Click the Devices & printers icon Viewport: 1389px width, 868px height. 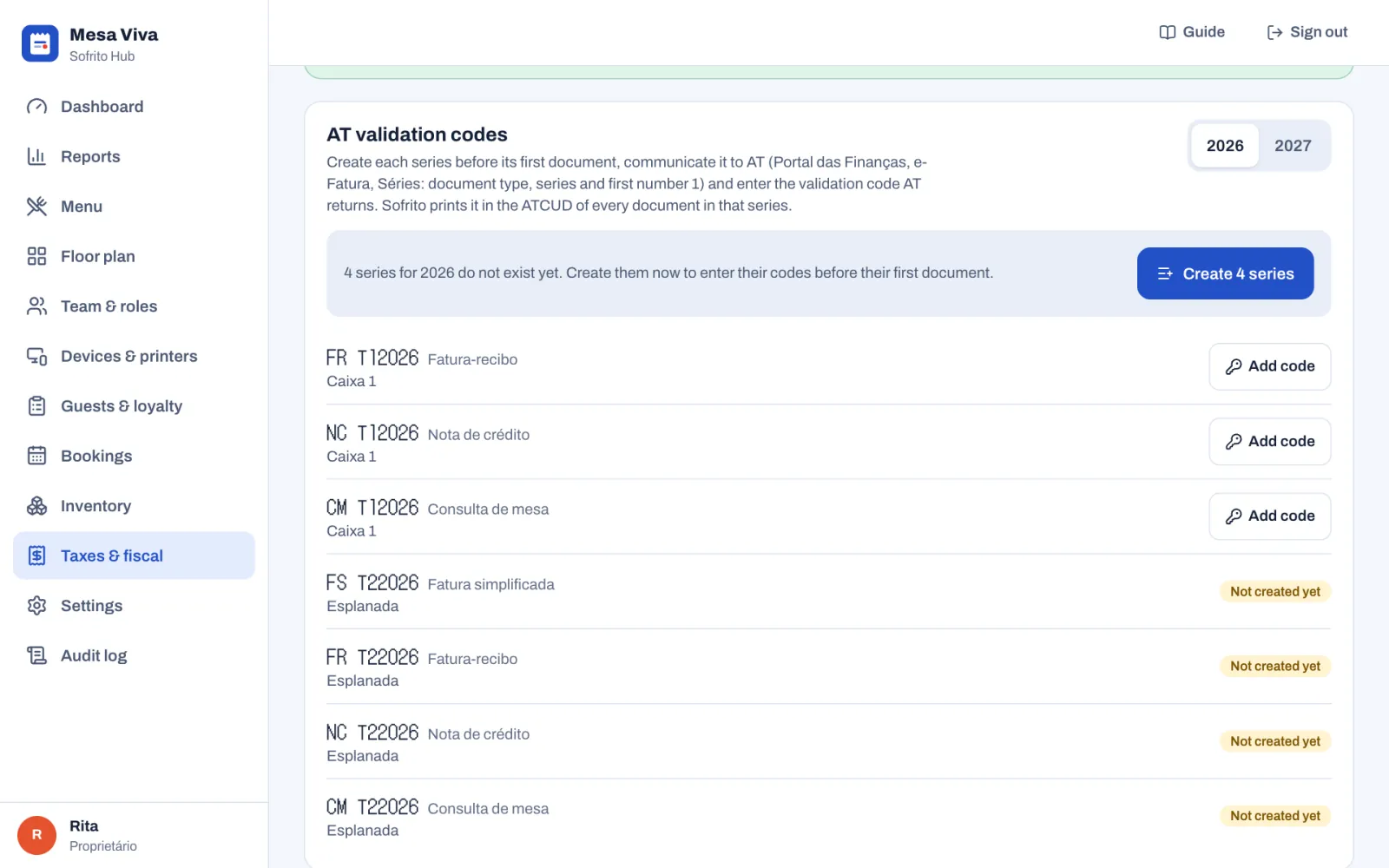pos(36,356)
